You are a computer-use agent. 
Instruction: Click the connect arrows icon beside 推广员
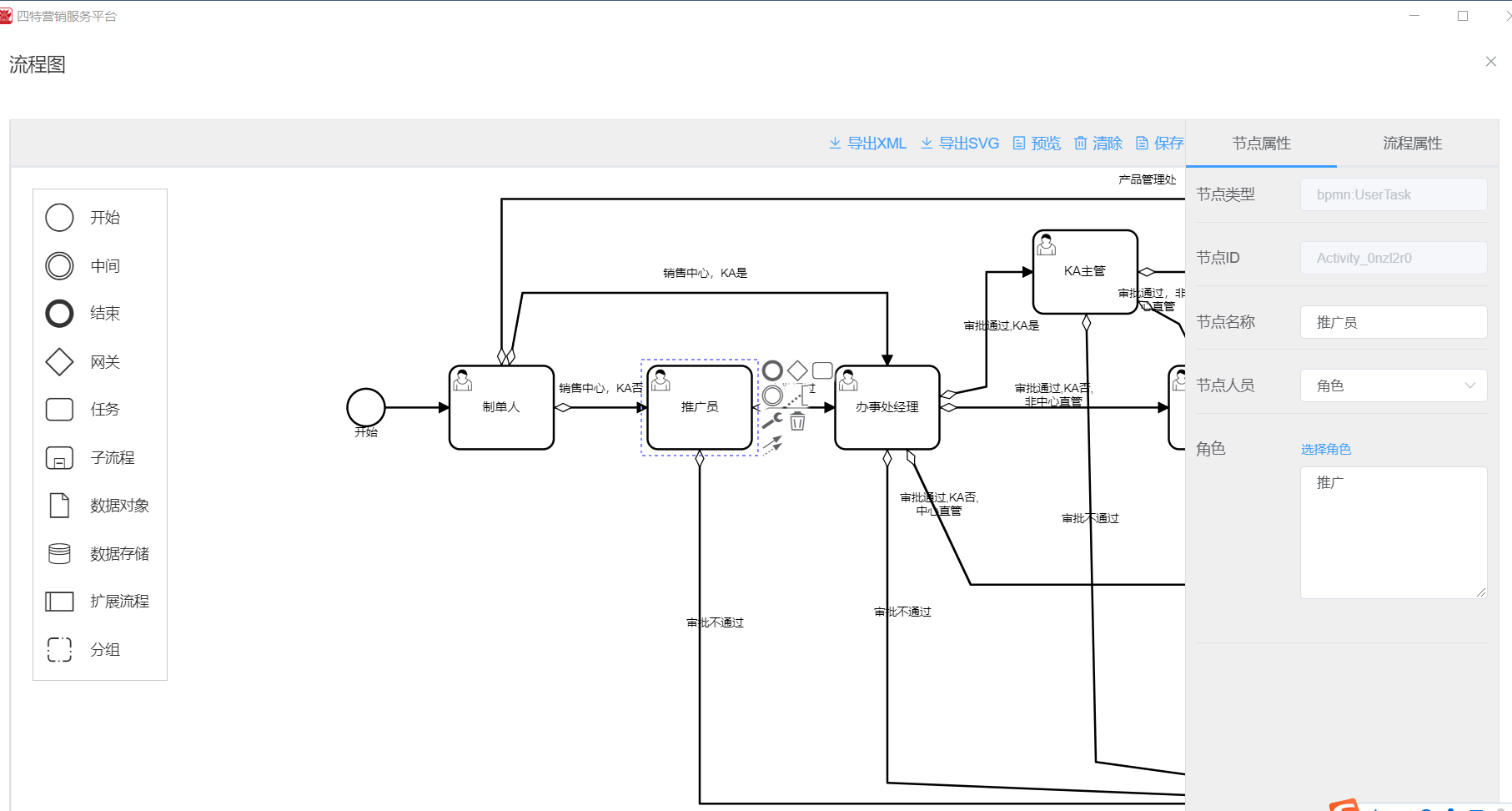pyautogui.click(x=772, y=445)
